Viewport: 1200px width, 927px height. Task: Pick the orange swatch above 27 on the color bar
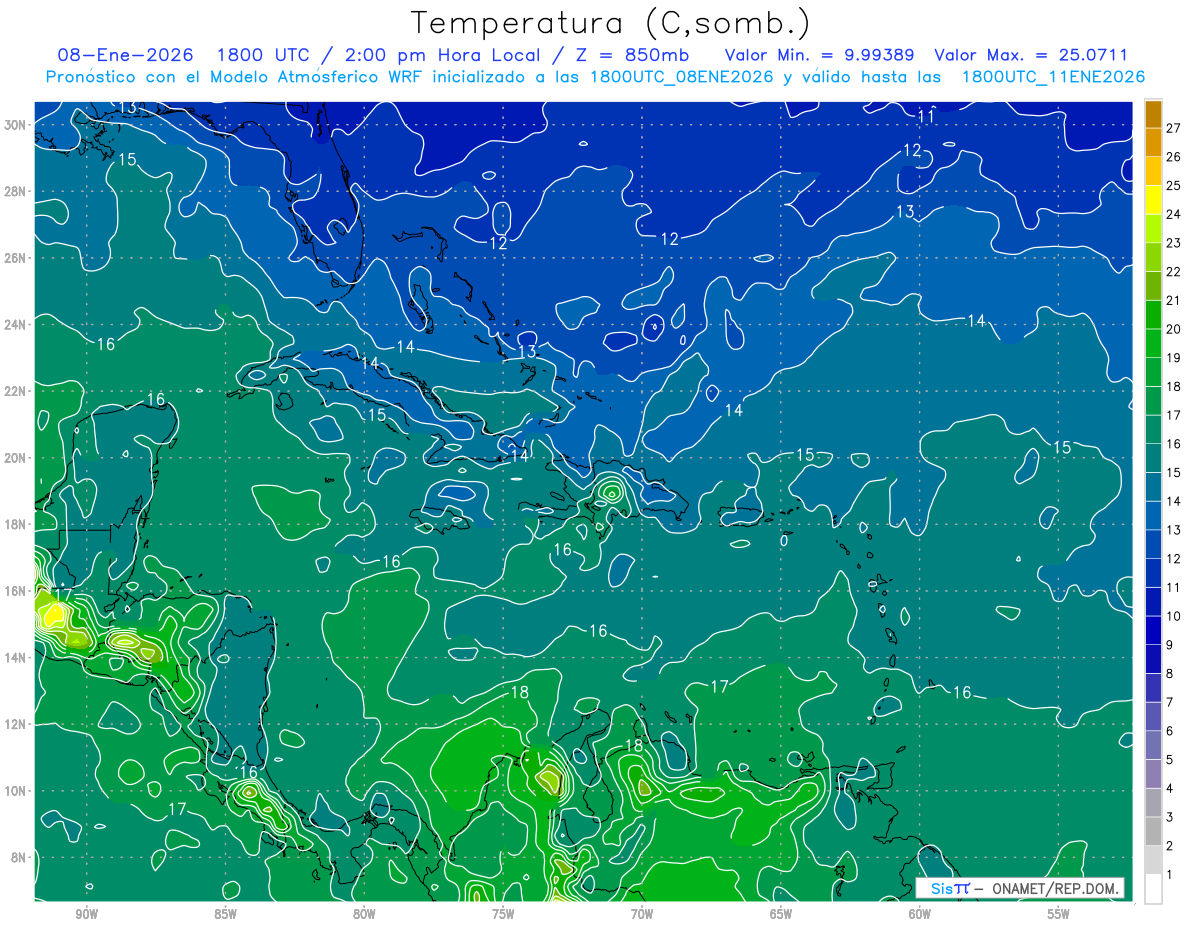1153,114
